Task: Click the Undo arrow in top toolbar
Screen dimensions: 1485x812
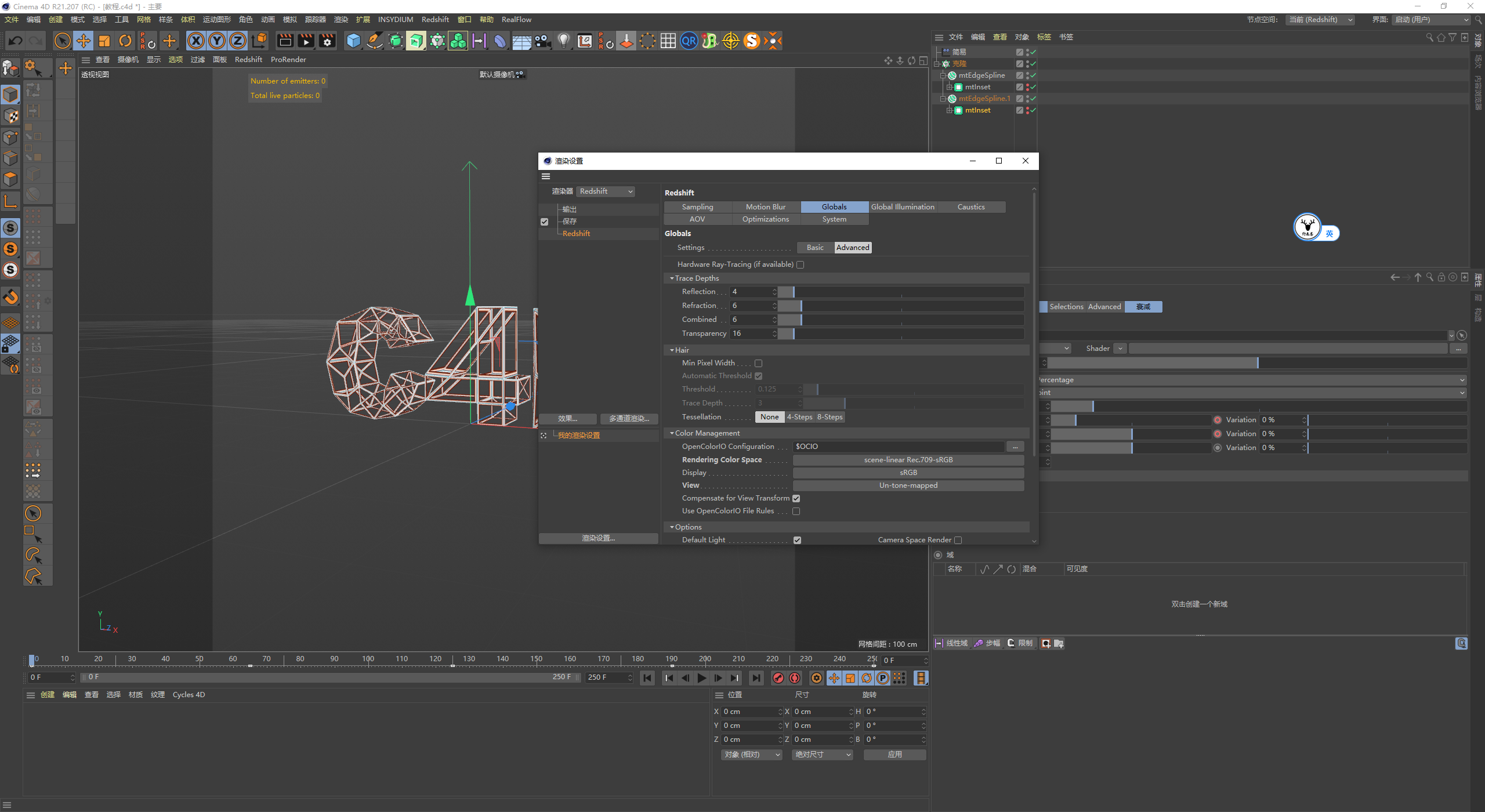Action: pyautogui.click(x=16, y=41)
